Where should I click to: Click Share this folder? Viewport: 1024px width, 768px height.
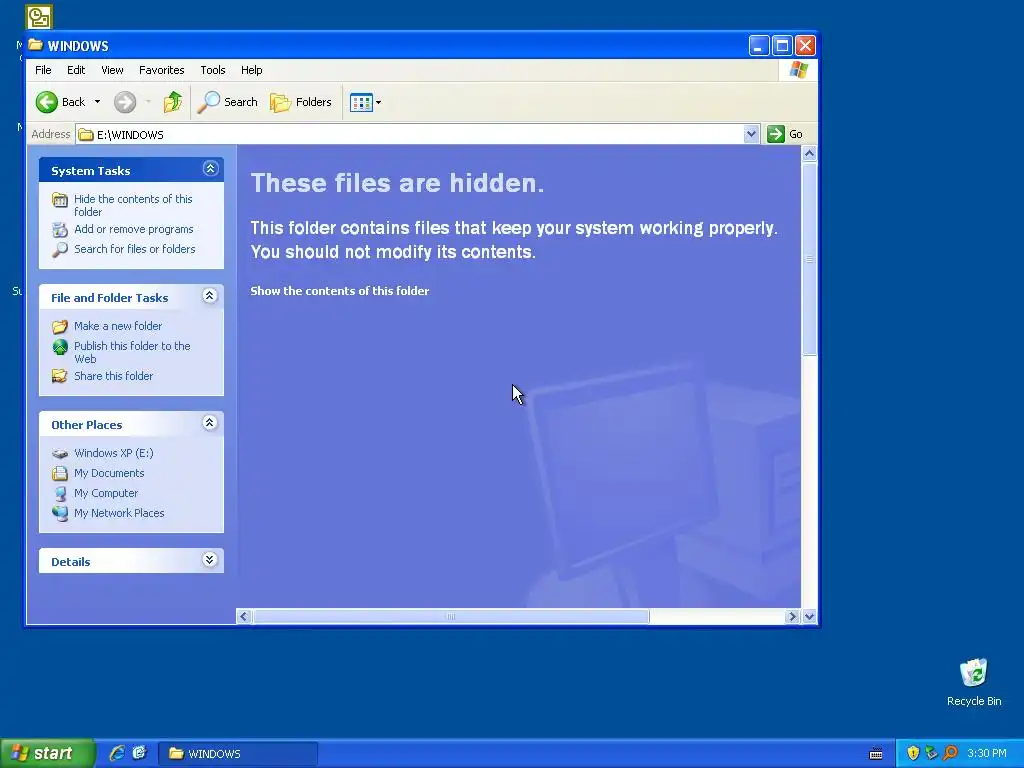click(114, 376)
